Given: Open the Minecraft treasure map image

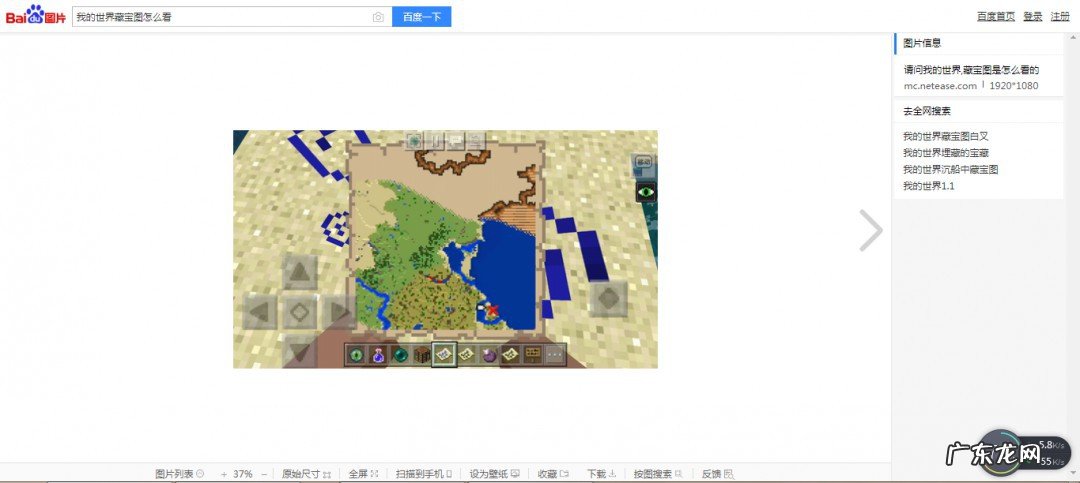Looking at the screenshot, I should (445, 249).
